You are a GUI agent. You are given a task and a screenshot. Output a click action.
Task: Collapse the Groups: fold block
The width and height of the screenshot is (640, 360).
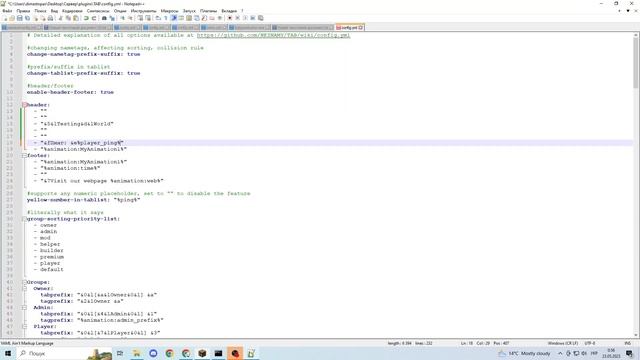point(24,282)
